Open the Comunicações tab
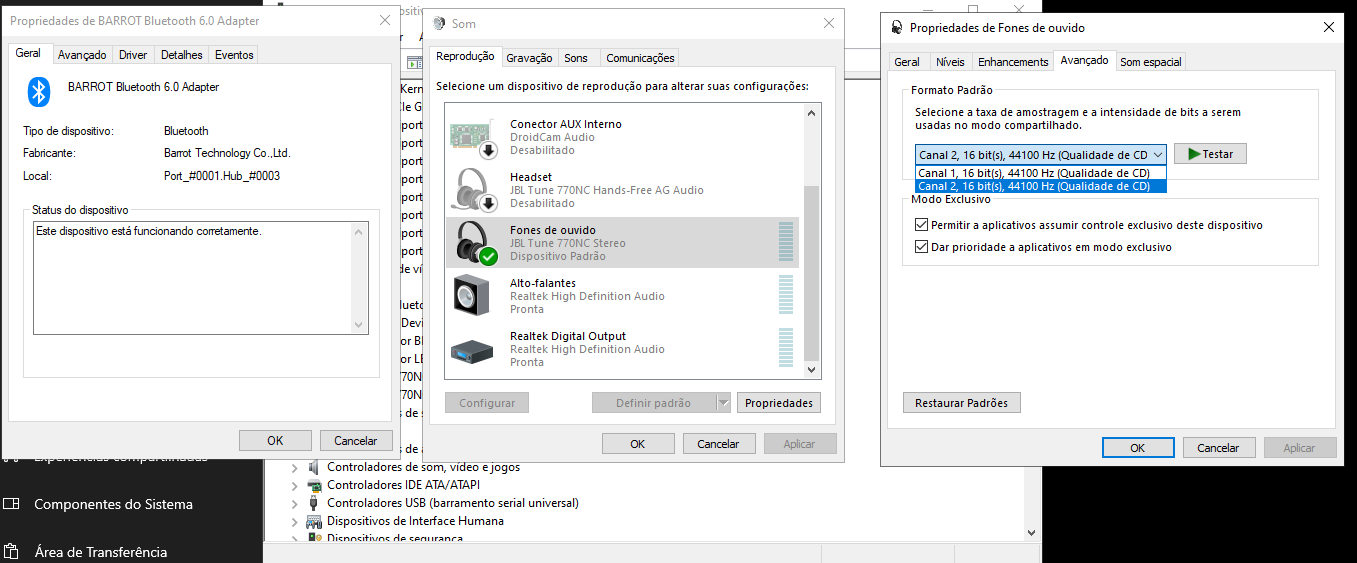1357x563 pixels. click(x=640, y=58)
